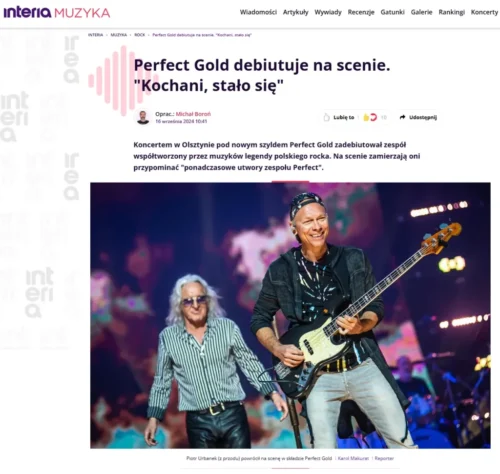Open the Gatunki navigation item
Viewport: 500px width, 474px height.
coord(392,12)
